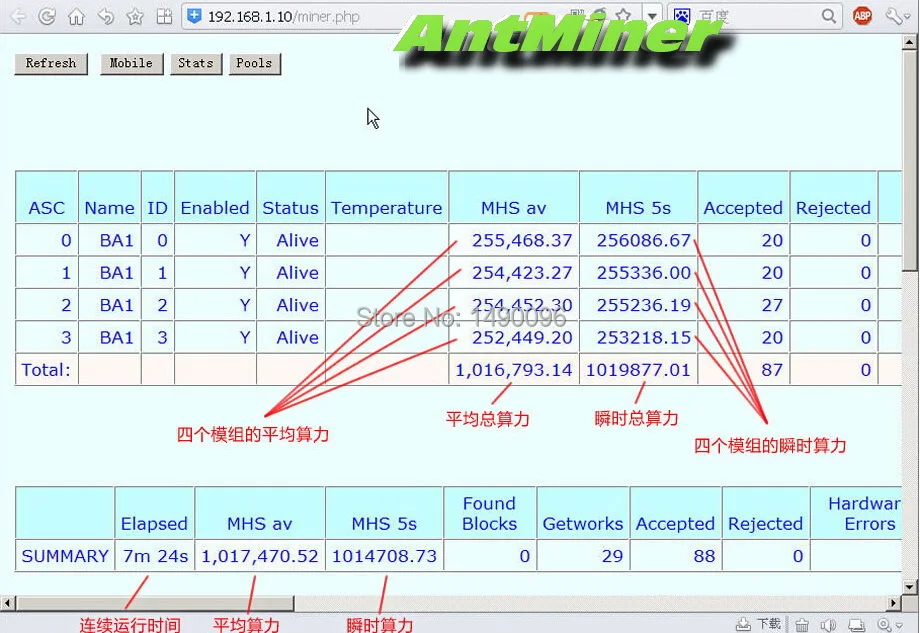
Task: Open the zoom magnifier in status bar
Action: click(x=884, y=625)
